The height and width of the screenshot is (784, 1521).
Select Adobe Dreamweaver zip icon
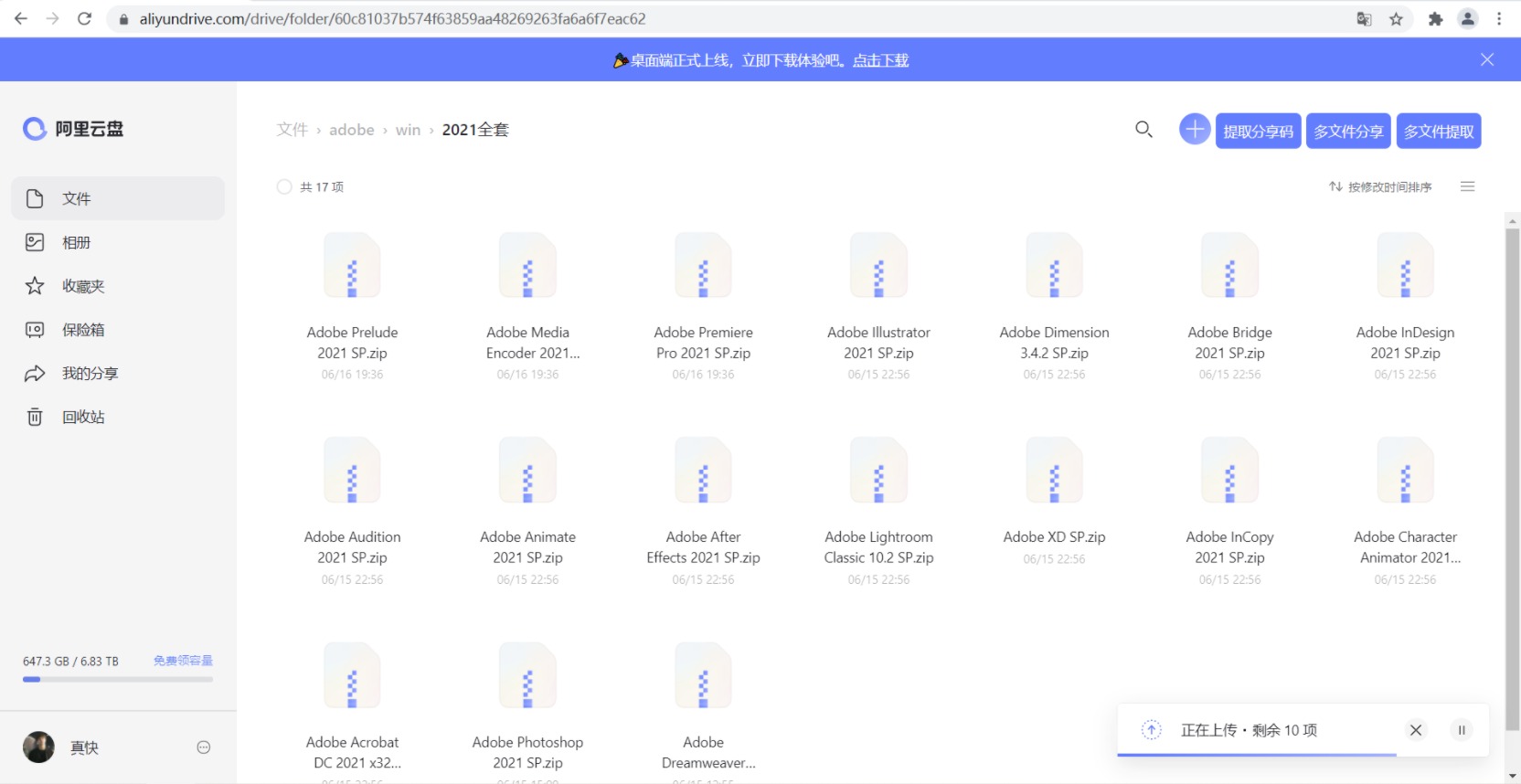703,676
